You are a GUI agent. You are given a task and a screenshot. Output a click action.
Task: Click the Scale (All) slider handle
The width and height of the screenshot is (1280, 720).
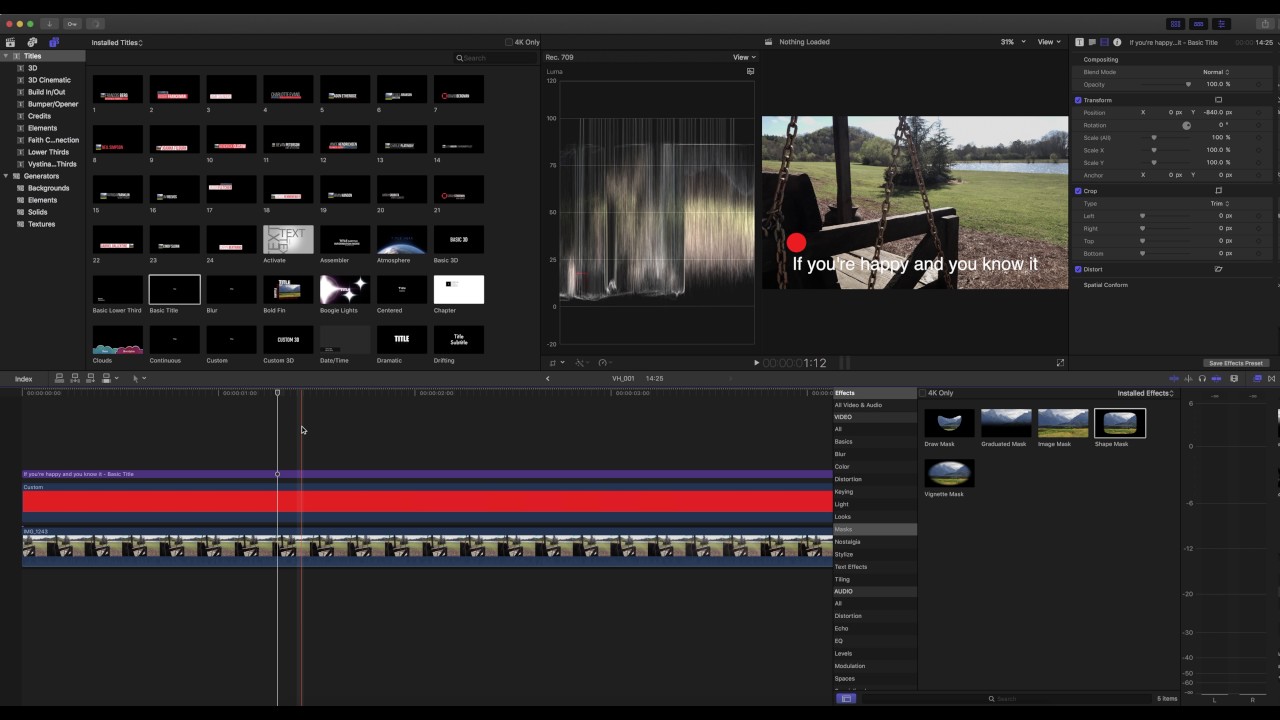pos(1154,137)
